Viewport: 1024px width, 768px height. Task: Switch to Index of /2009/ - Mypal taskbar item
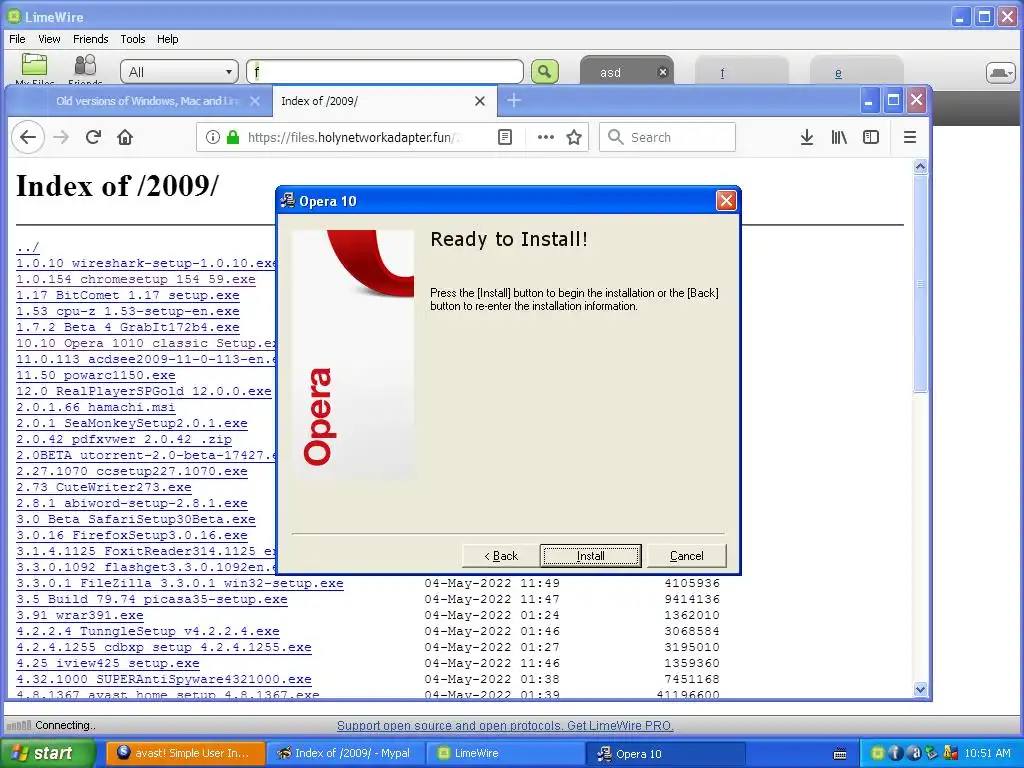[345, 754]
